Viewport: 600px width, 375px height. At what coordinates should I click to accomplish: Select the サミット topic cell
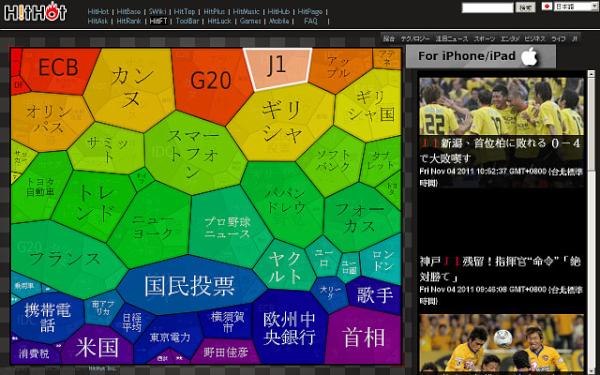point(107,148)
